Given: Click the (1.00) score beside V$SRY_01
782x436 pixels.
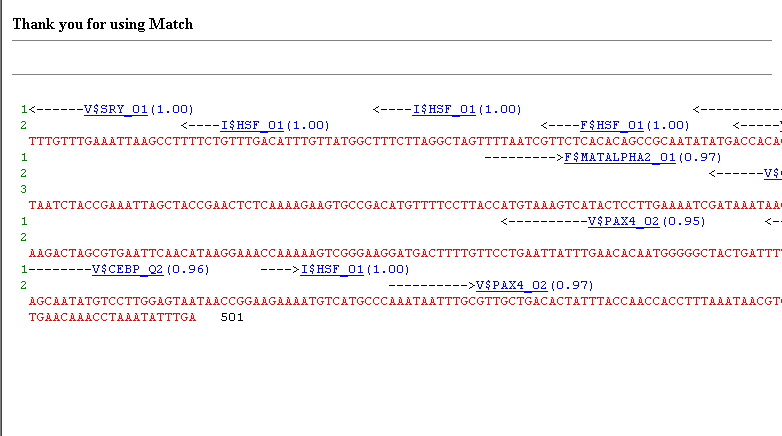Looking at the screenshot, I should pyautogui.click(x=171, y=109).
